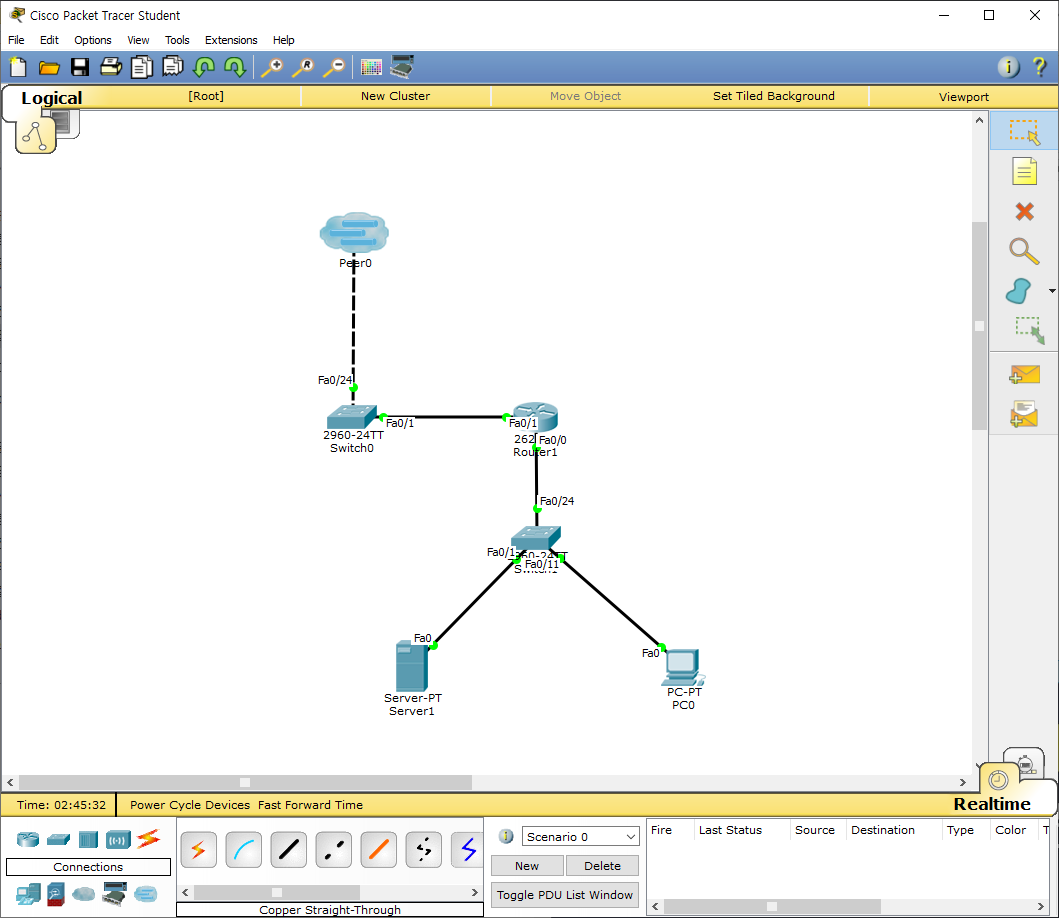This screenshot has height=918, width=1059.
Task: Select the Inspect magnifier tool
Action: [x=1024, y=251]
